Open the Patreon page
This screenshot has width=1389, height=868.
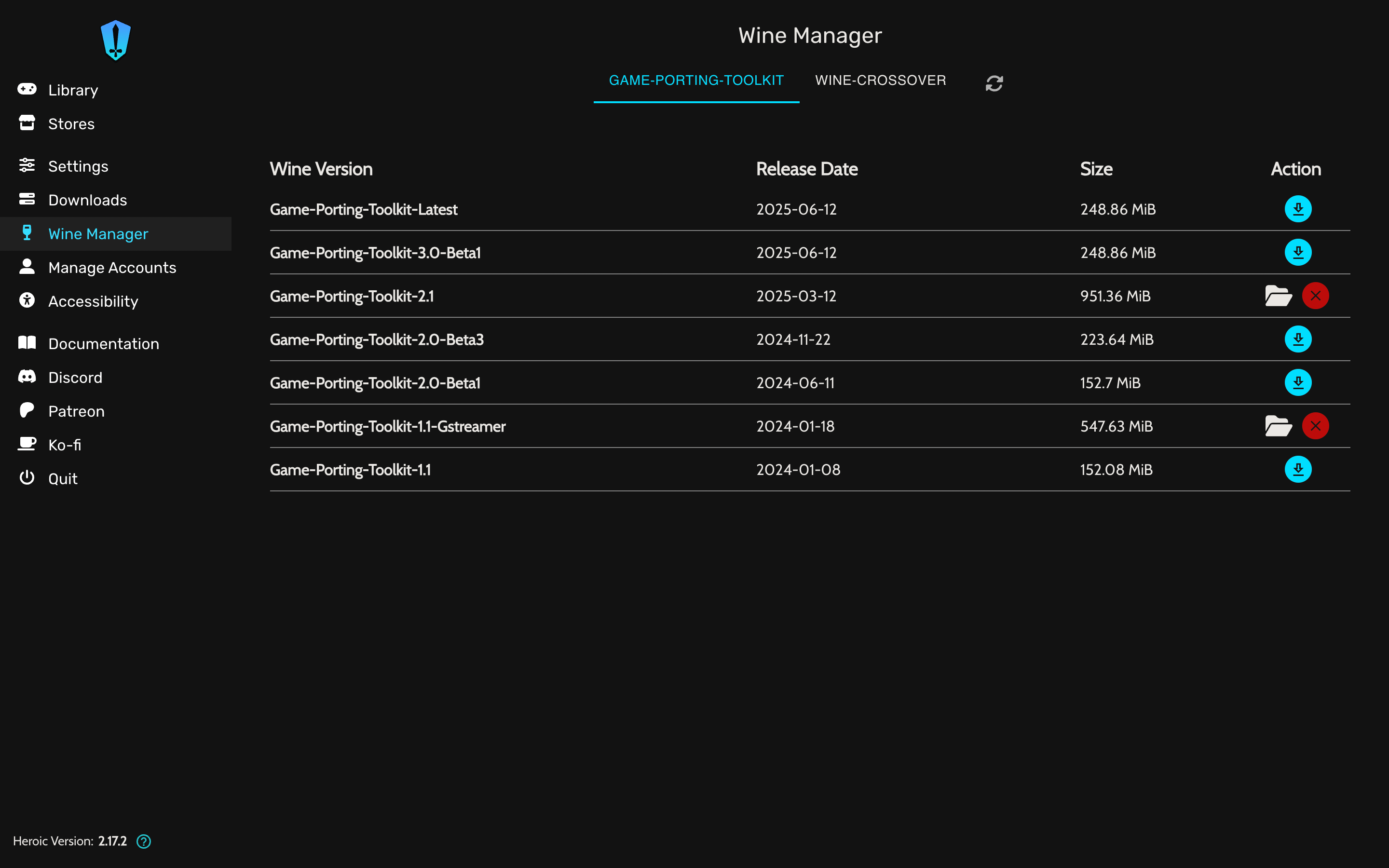coord(76,411)
